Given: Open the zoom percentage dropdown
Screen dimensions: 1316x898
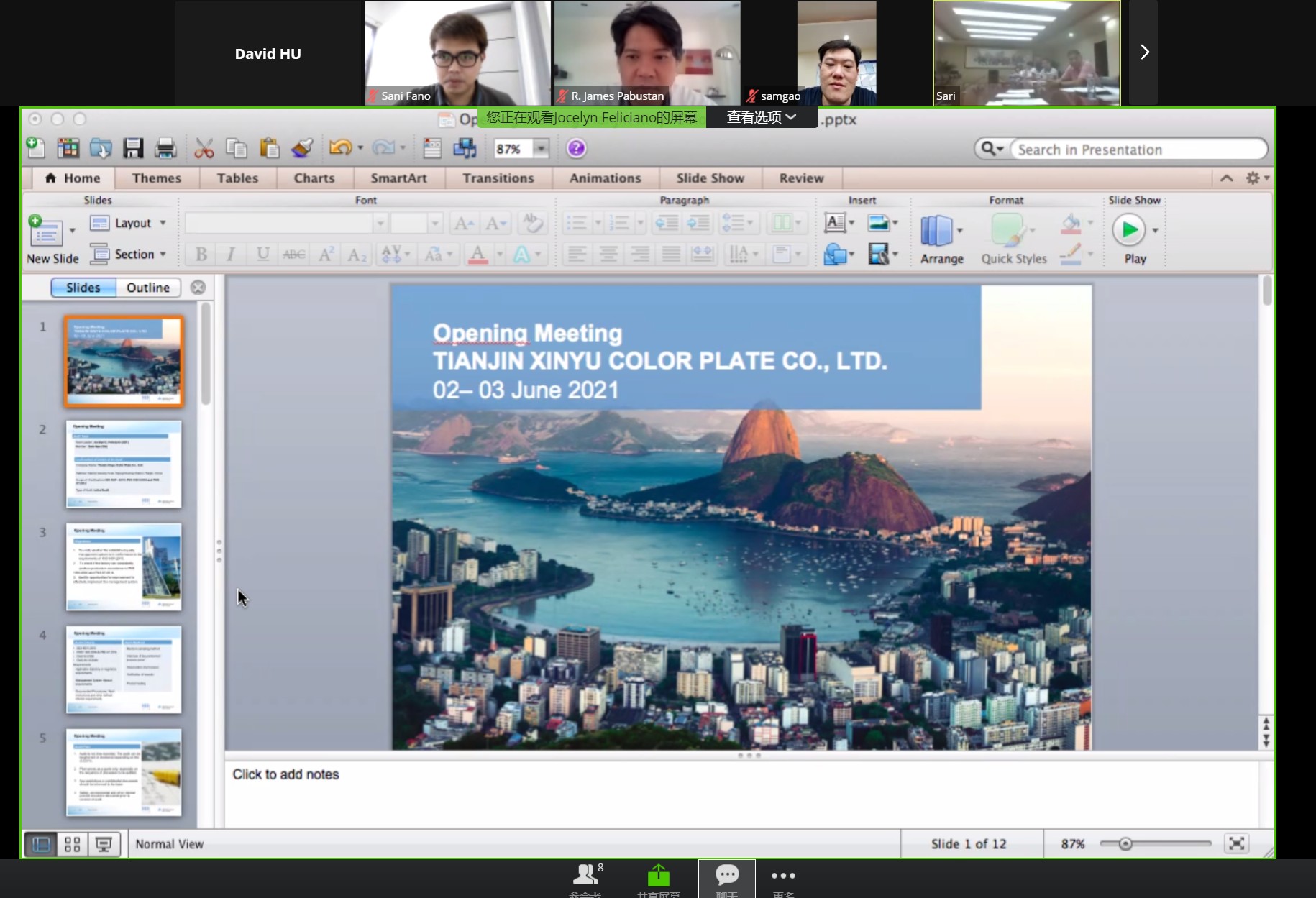Looking at the screenshot, I should pyautogui.click(x=542, y=149).
